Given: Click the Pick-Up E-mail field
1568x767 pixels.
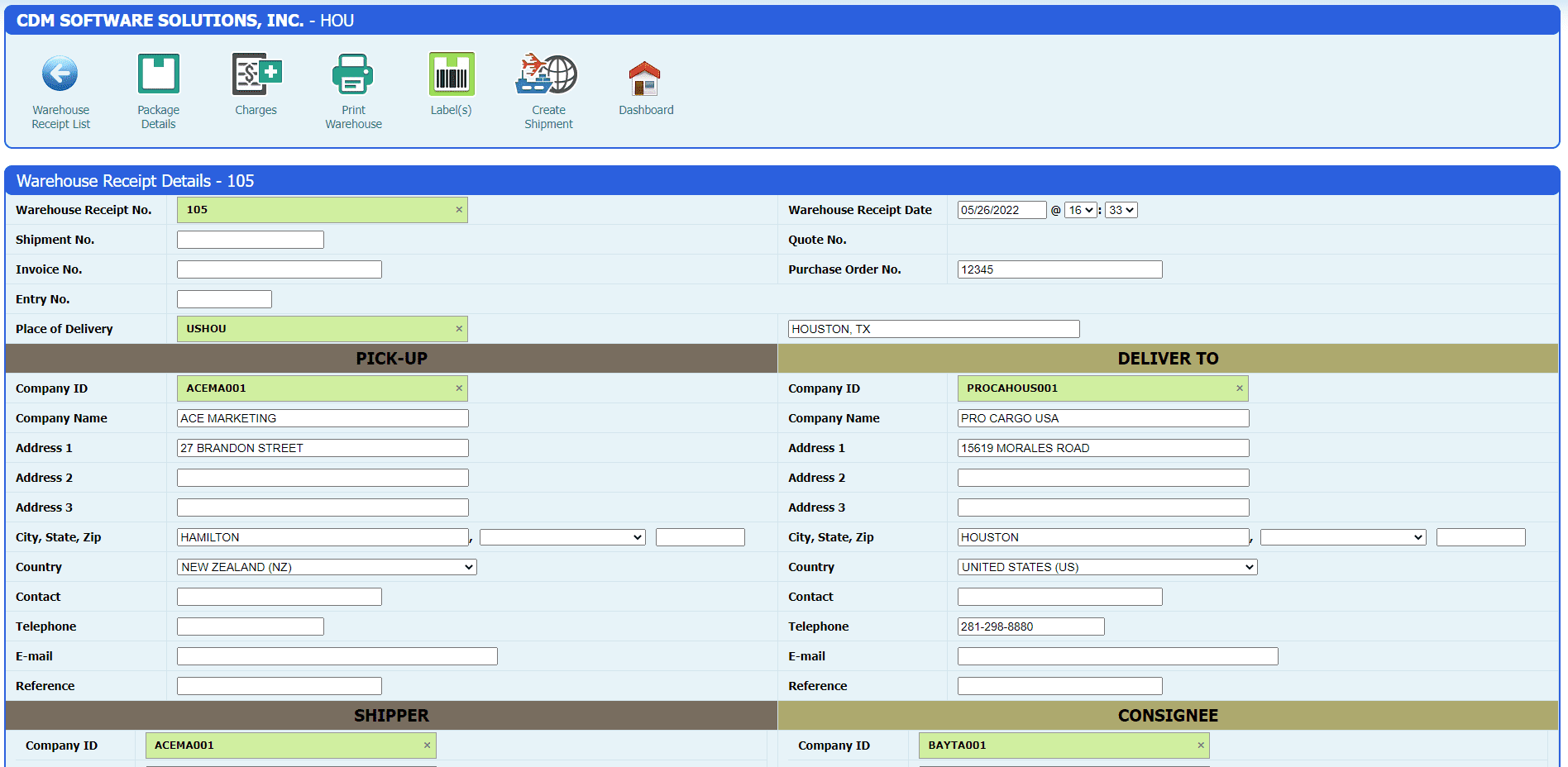Looking at the screenshot, I should coord(337,656).
